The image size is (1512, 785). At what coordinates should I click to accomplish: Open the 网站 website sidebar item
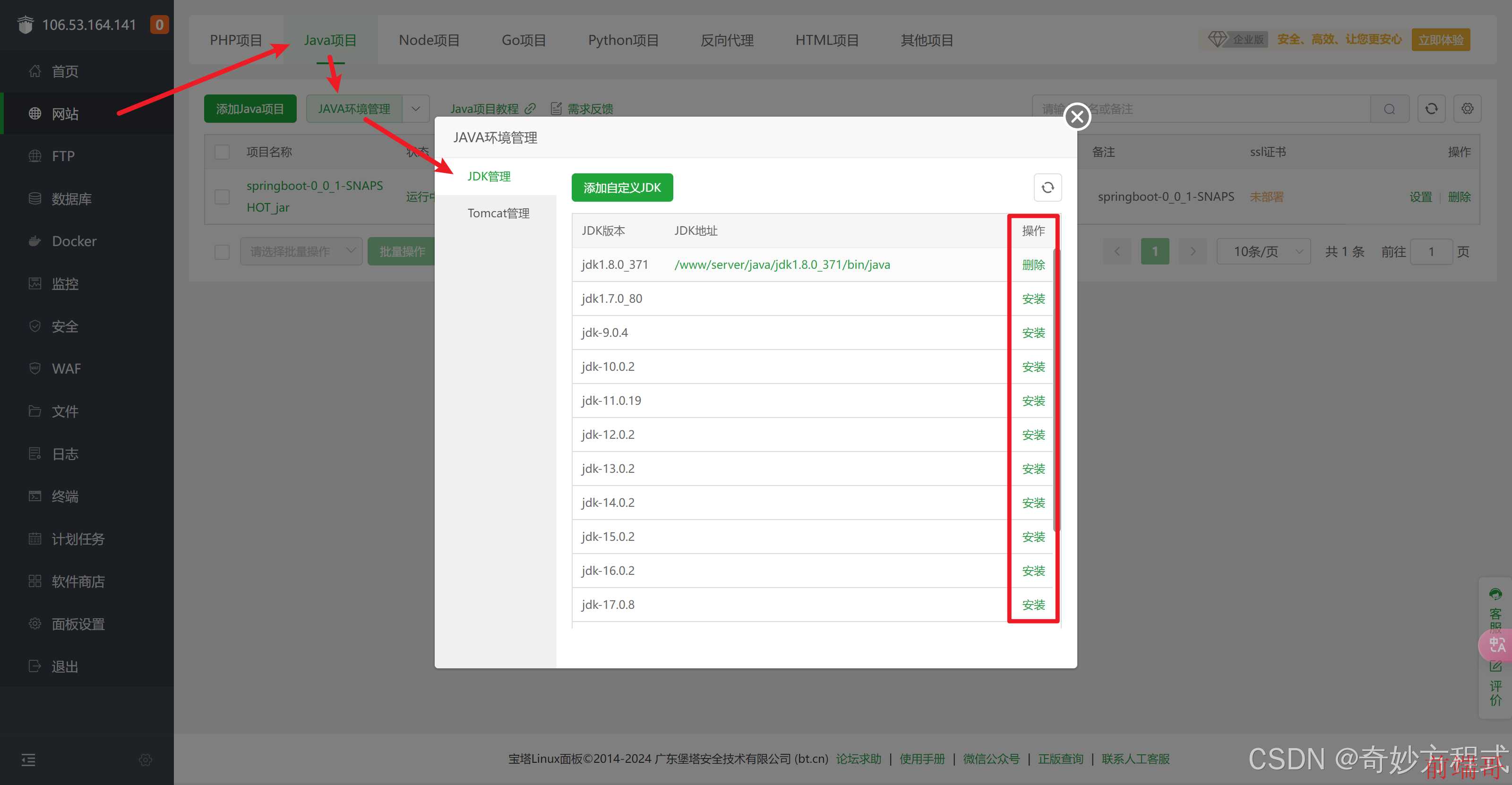[65, 114]
